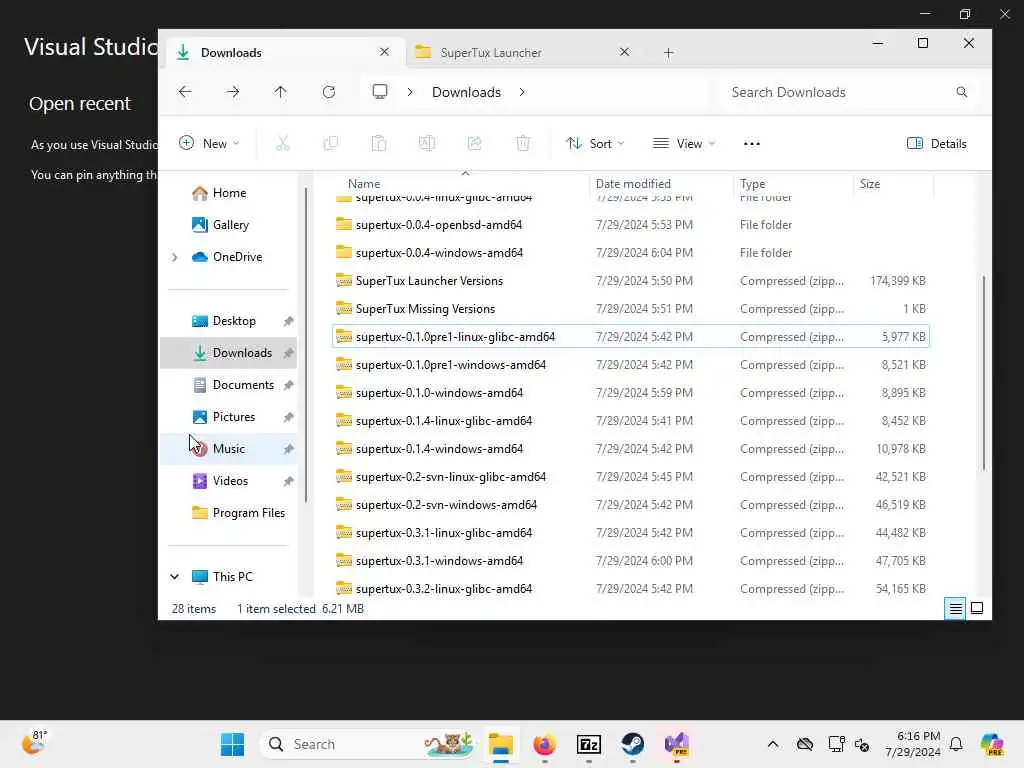Open Gallery in the navigation pane

click(231, 225)
